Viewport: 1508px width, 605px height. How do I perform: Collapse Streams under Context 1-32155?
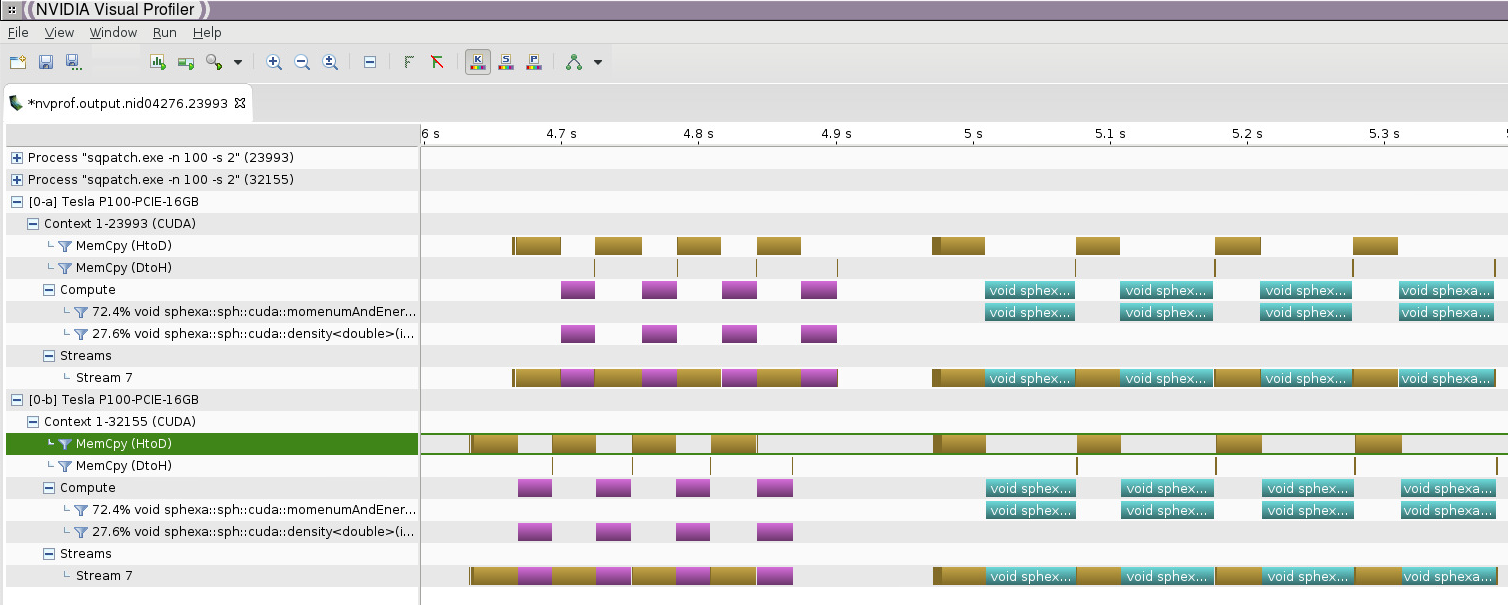click(x=48, y=554)
